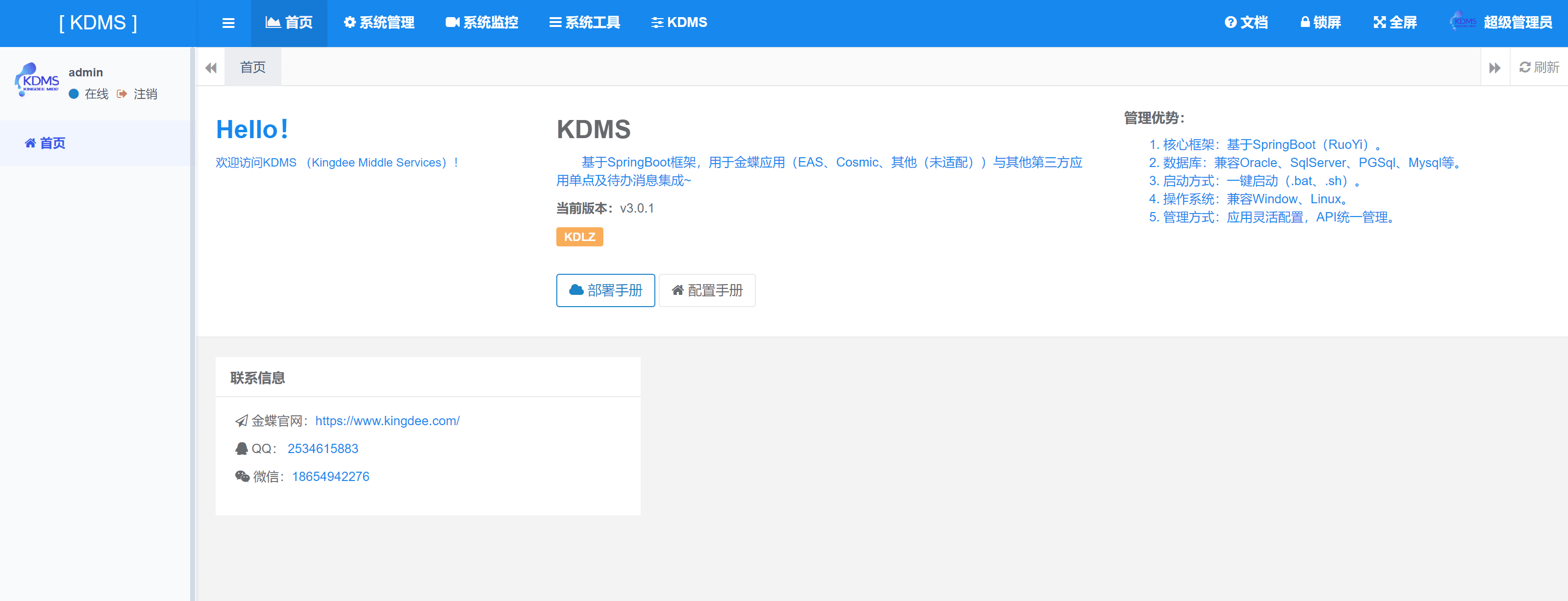Click the orange KDLZ badge
The height and width of the screenshot is (601, 1568).
(579, 237)
